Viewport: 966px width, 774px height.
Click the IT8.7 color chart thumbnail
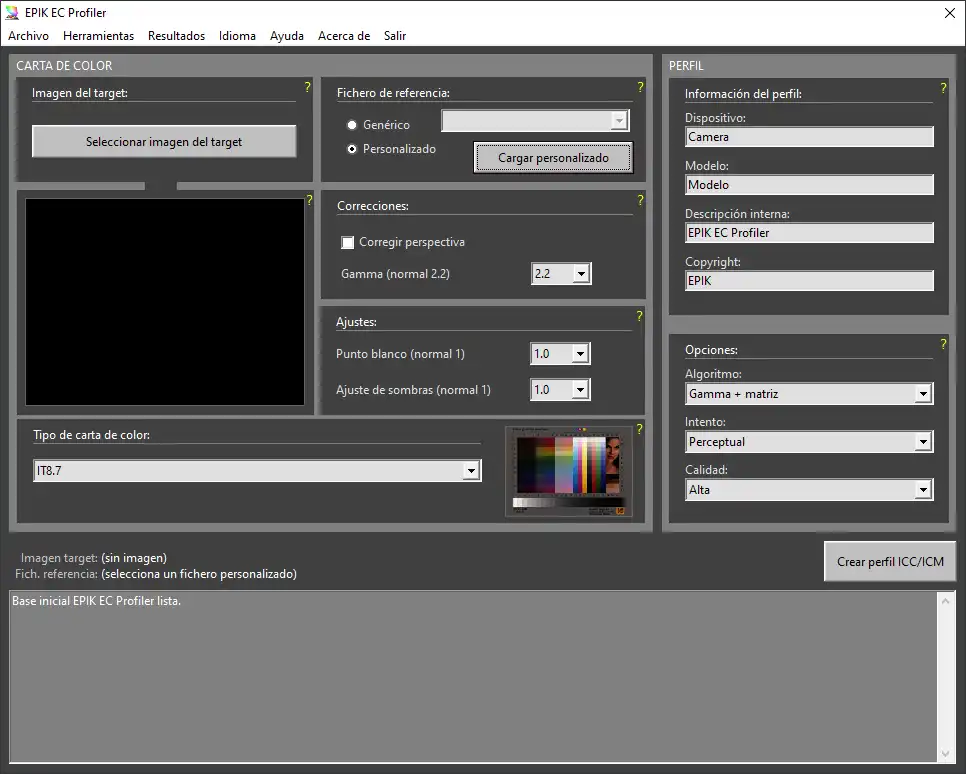[569, 471]
